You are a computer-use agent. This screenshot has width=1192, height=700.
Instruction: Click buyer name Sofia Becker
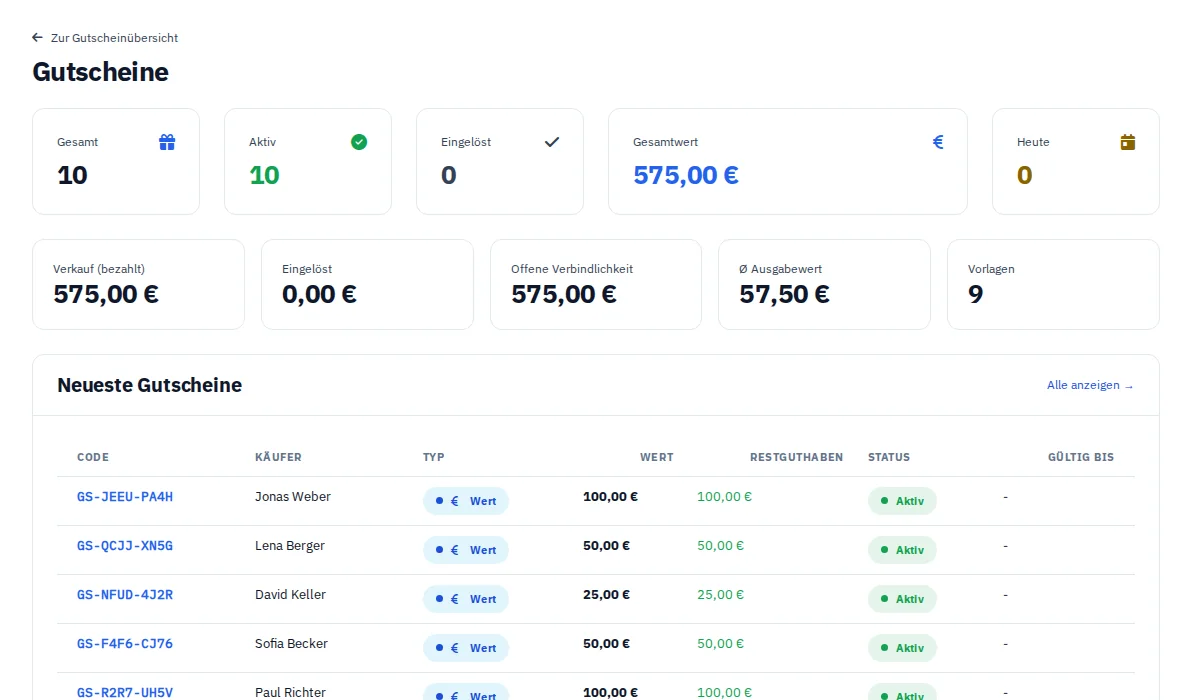[291, 644]
